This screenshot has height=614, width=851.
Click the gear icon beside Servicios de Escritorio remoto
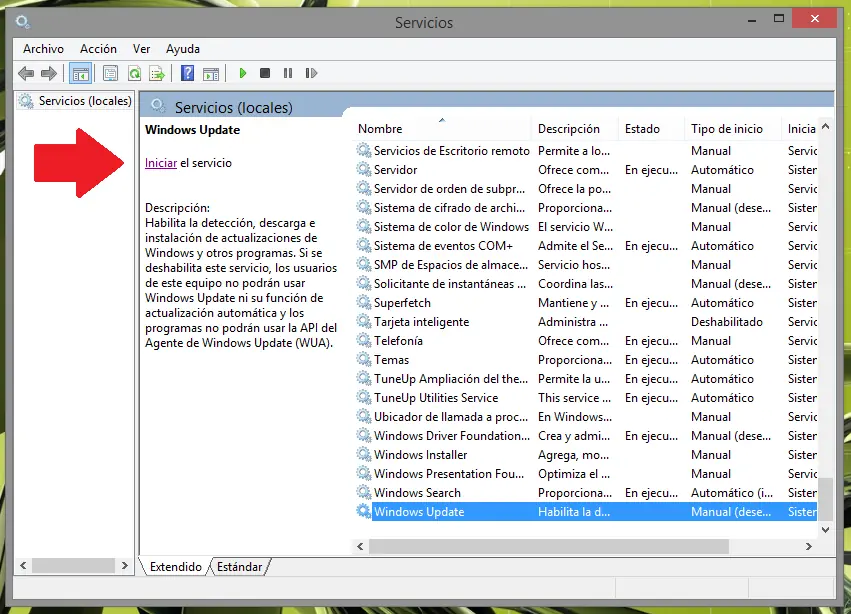pos(364,150)
